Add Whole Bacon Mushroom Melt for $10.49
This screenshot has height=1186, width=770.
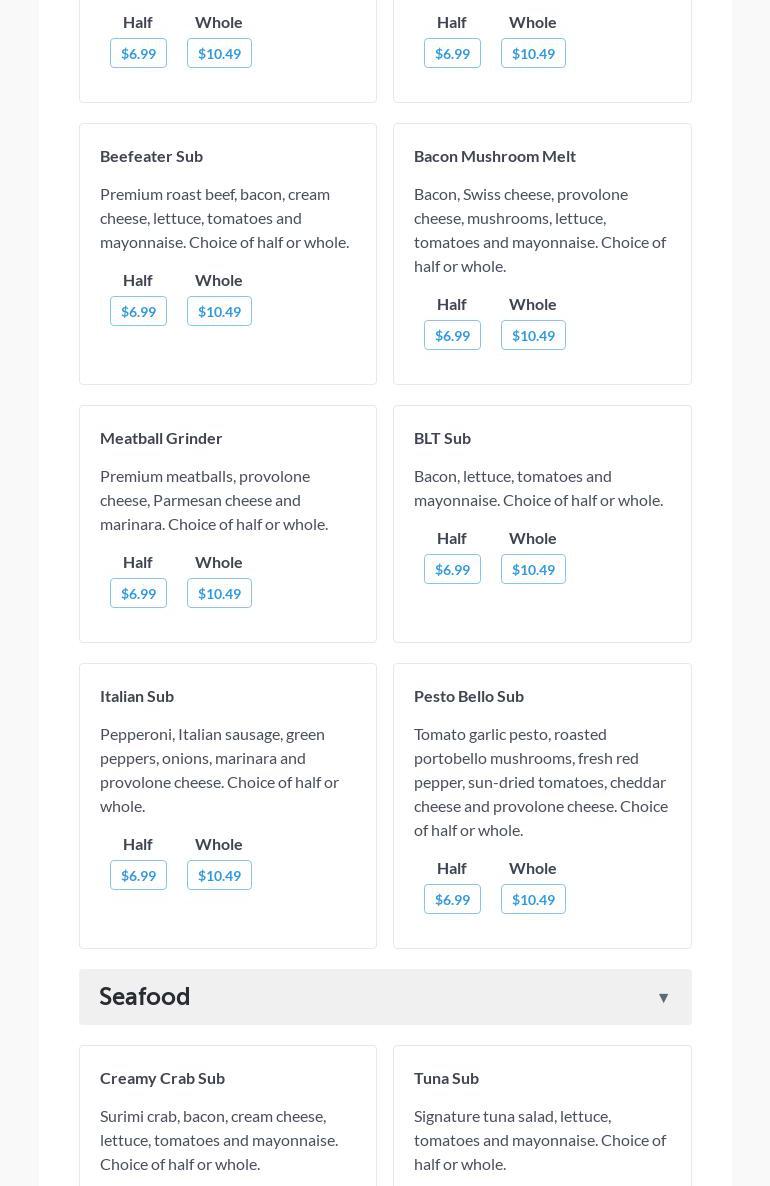point(533,335)
